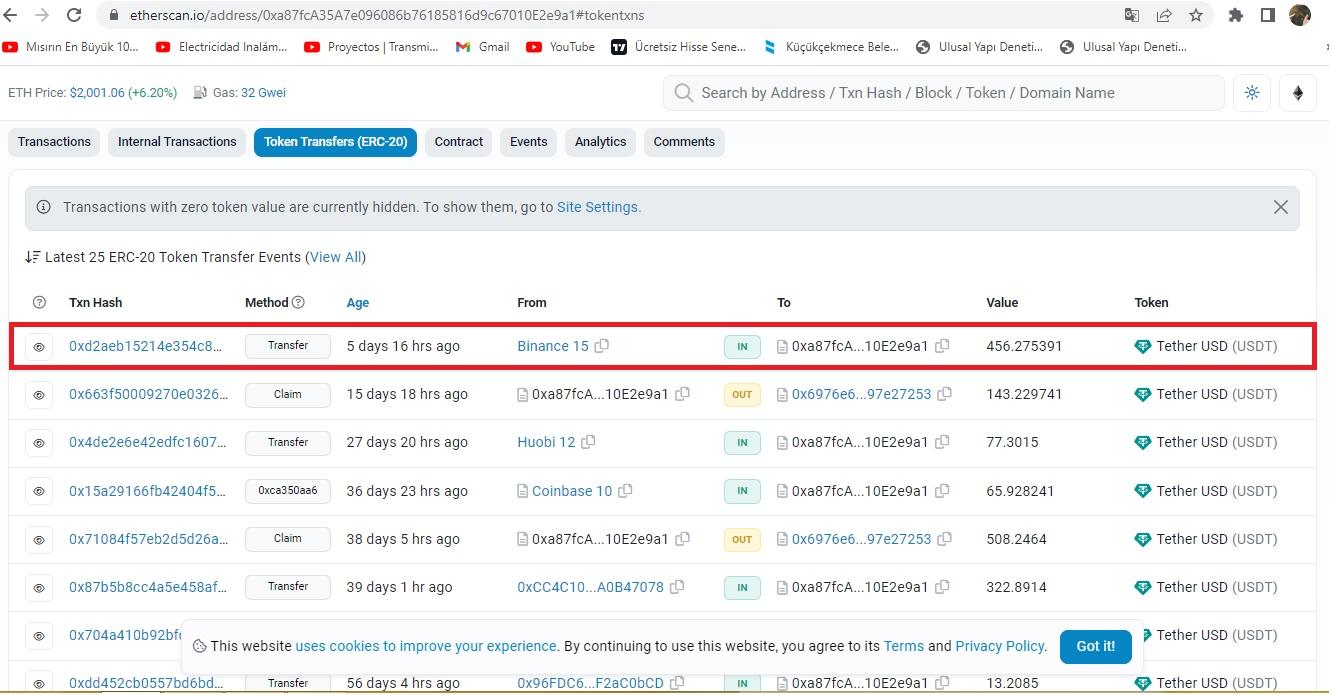Click the Method column help icon
The width and height of the screenshot is (1332, 695).
pos(298,302)
